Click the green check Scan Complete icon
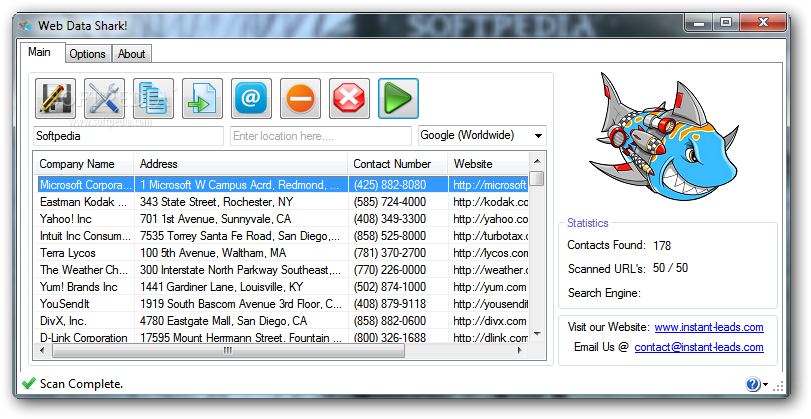Viewport: 811px width, 419px height. point(29,383)
